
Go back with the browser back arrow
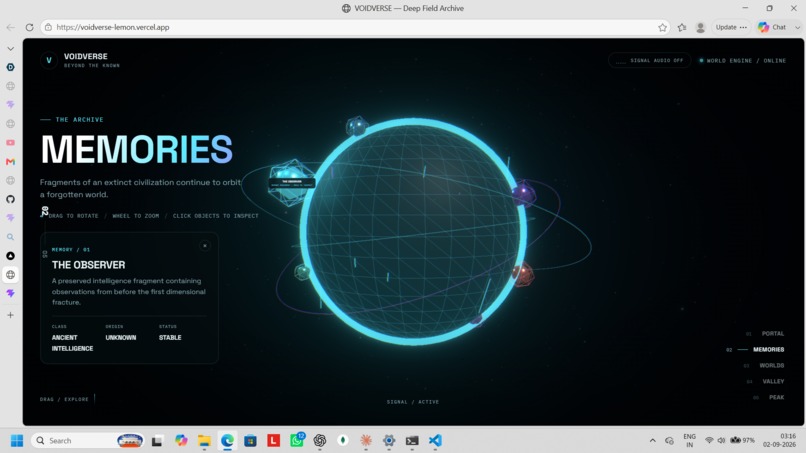pos(11,27)
